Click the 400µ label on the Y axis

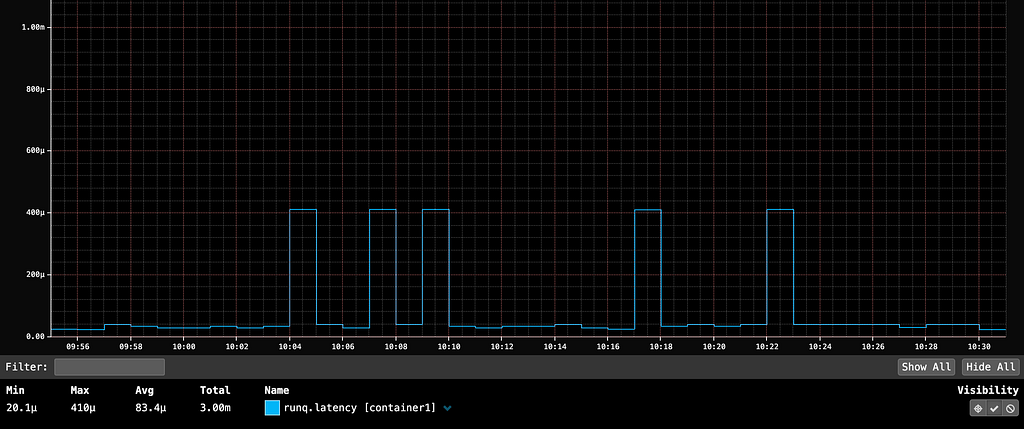[x=34, y=213]
